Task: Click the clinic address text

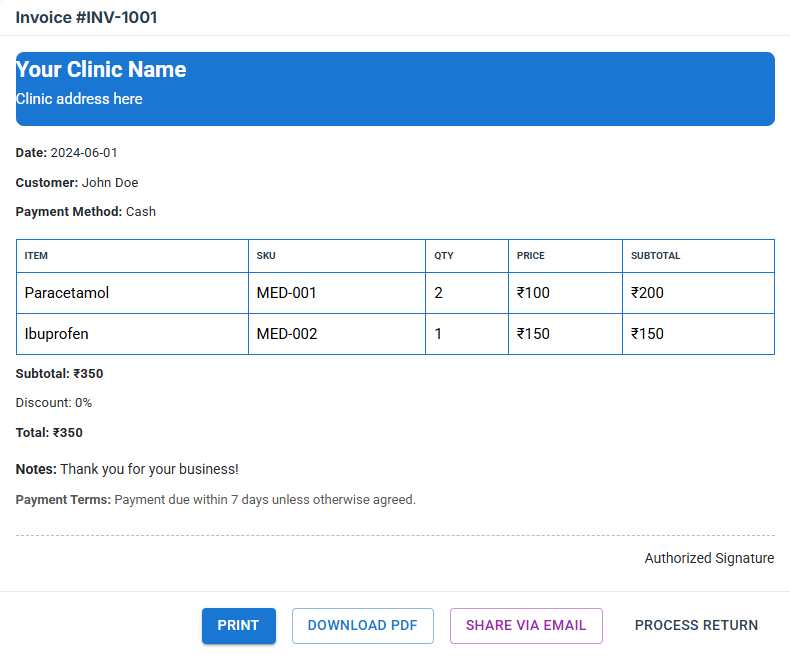Action: tap(79, 99)
